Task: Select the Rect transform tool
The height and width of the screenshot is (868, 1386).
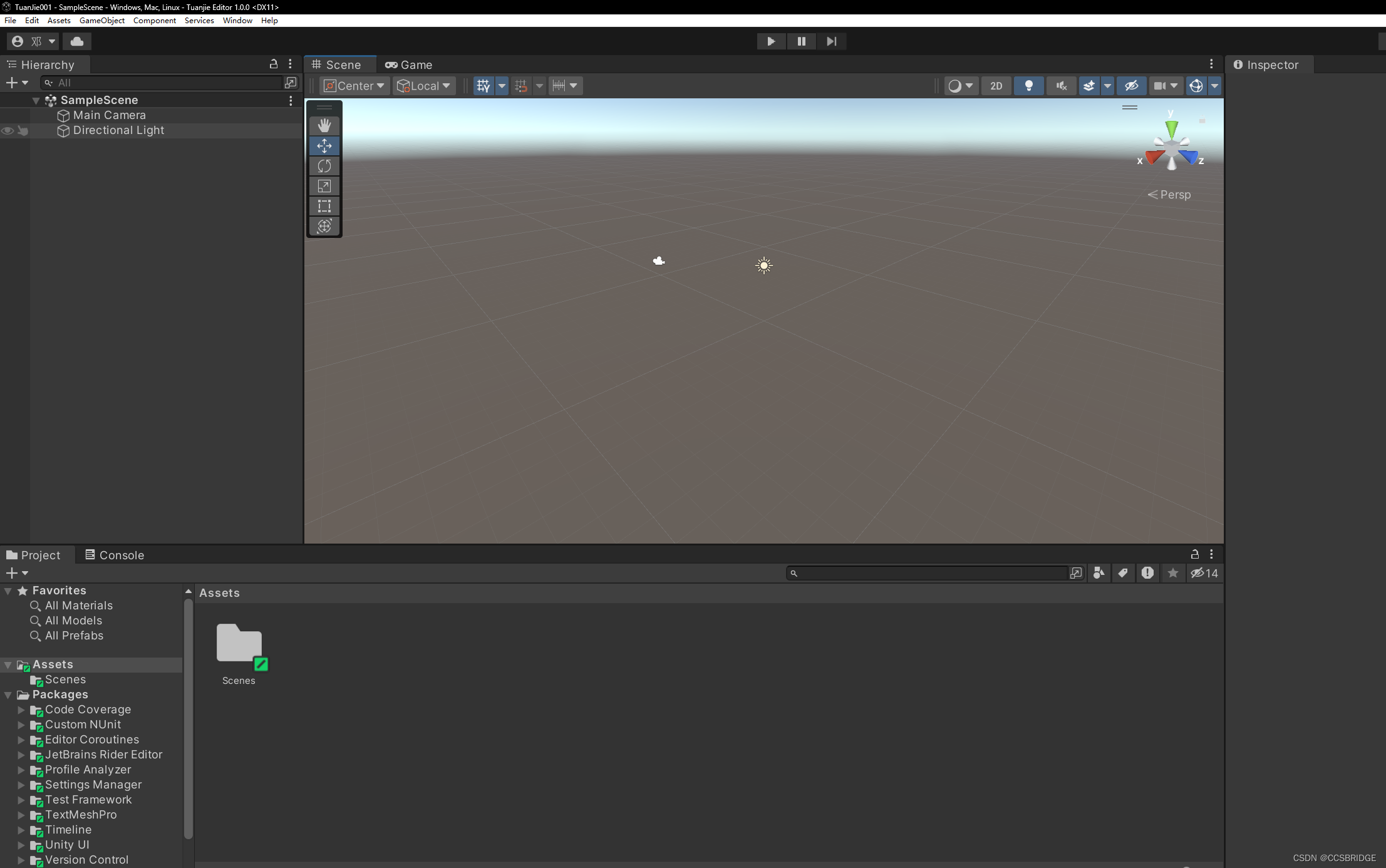Action: point(324,206)
